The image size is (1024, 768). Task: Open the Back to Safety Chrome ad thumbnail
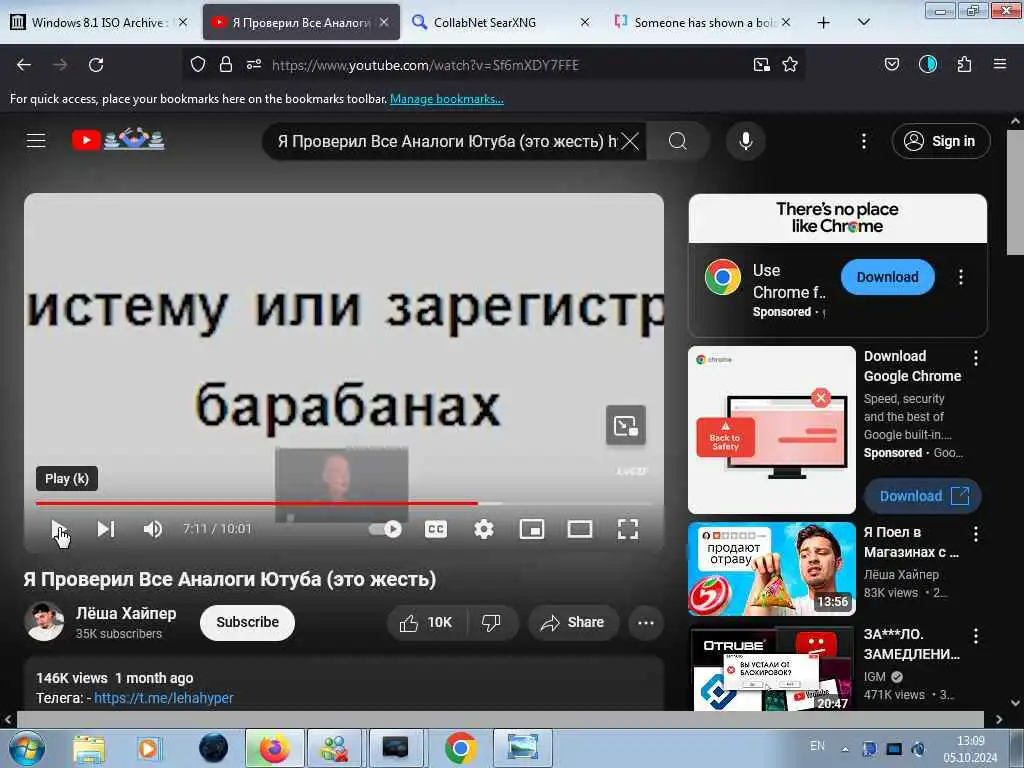coord(771,430)
